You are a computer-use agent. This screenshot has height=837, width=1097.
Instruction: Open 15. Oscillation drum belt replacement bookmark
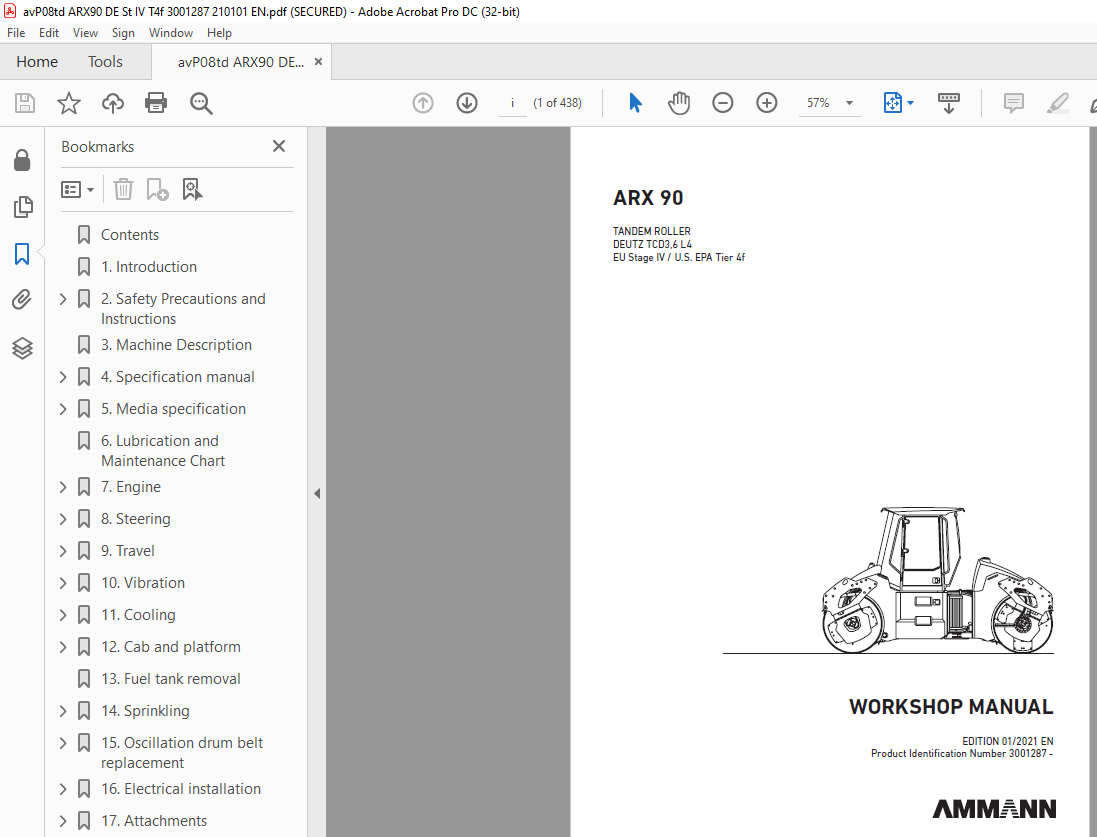pyautogui.click(x=182, y=753)
